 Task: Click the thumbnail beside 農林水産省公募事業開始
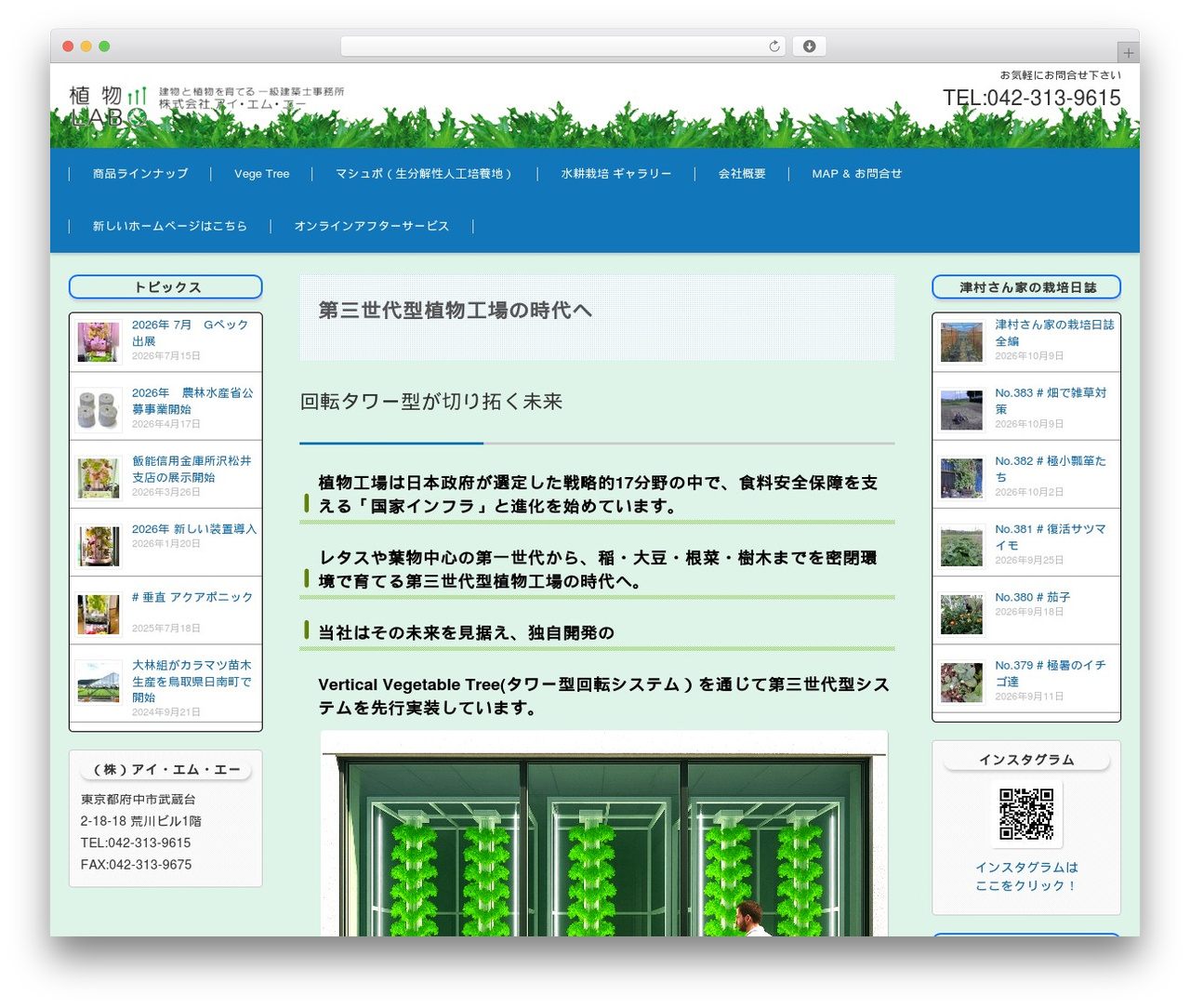(99, 410)
